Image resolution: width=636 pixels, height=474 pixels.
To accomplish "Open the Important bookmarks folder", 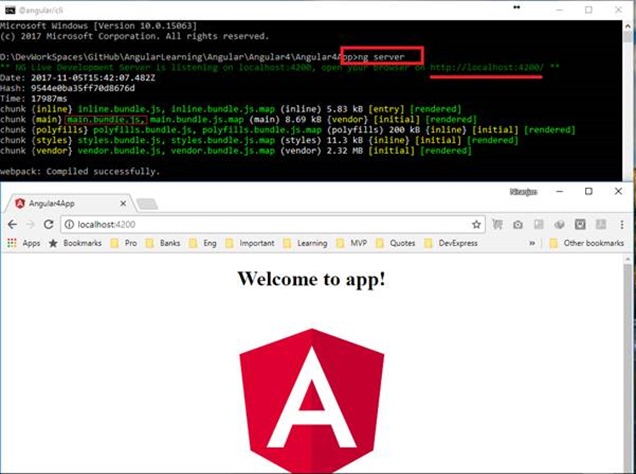I will (x=250, y=243).
